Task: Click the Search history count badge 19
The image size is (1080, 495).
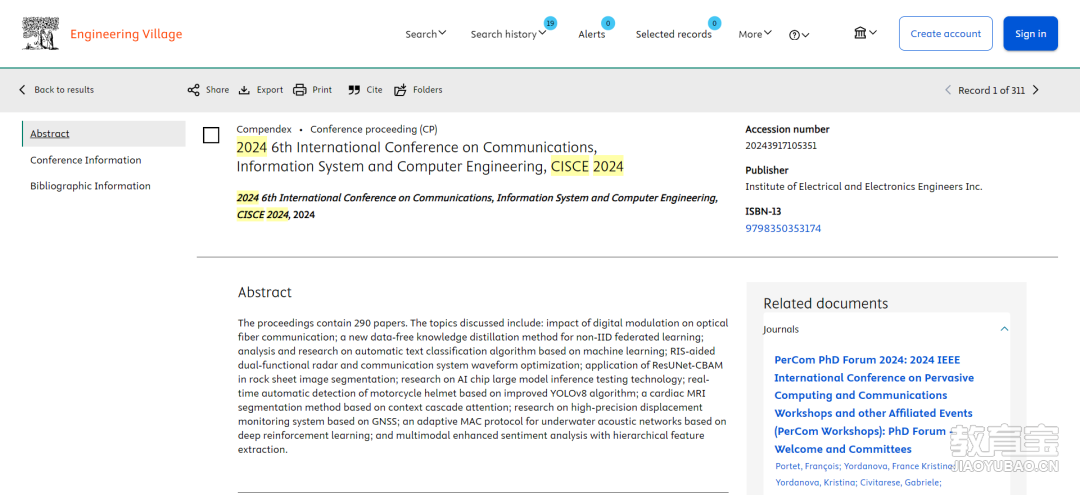Action: 550,23
